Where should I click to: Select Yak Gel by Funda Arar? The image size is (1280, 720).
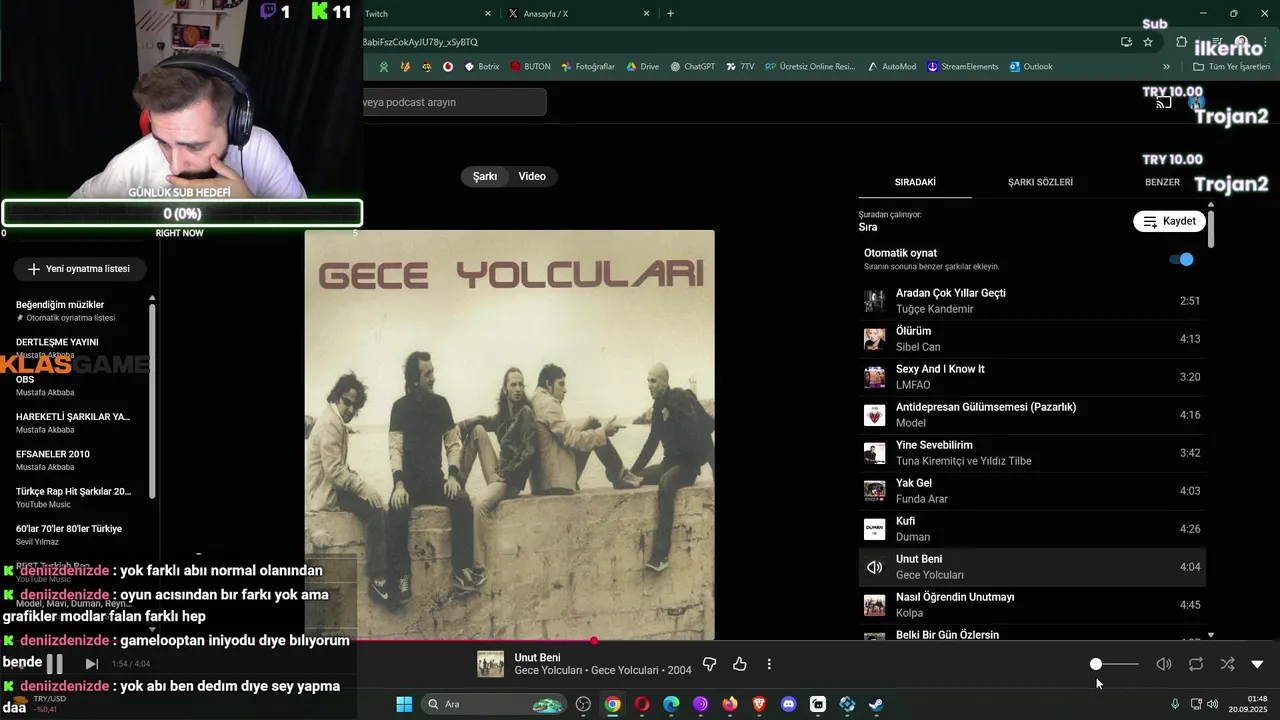tap(1032, 491)
